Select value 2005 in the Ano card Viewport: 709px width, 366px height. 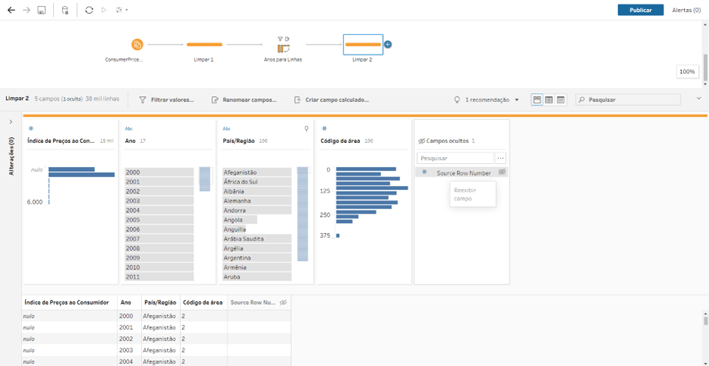(159, 220)
